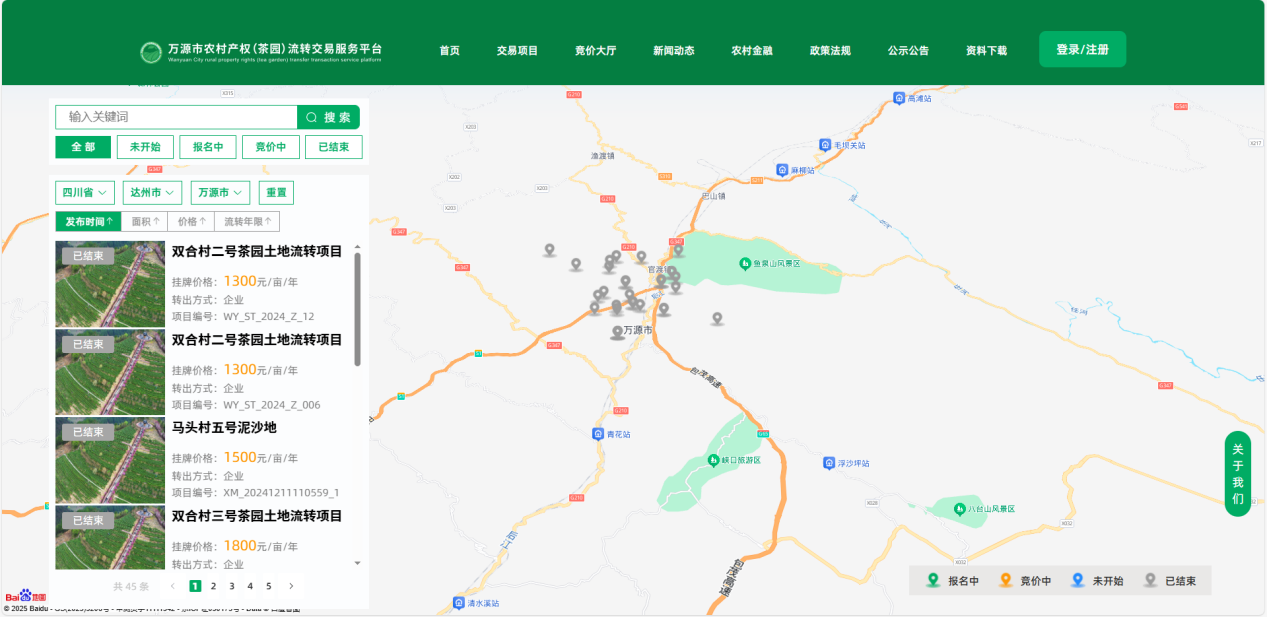Open the 达州市 city dropdown
Viewport: 1267px width, 617px height.
(153, 192)
